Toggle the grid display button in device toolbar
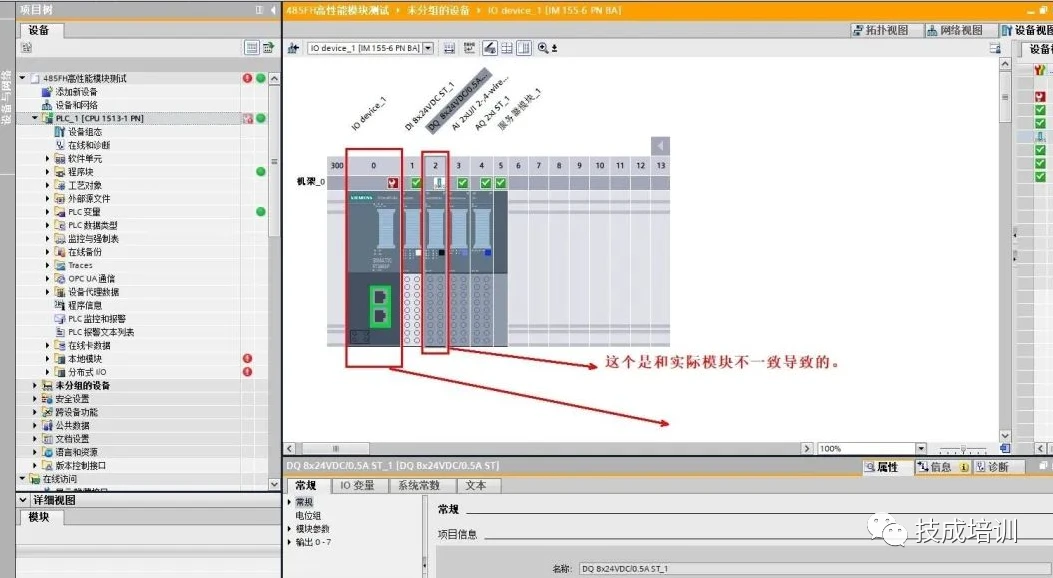The height and width of the screenshot is (578, 1053). tap(507, 48)
